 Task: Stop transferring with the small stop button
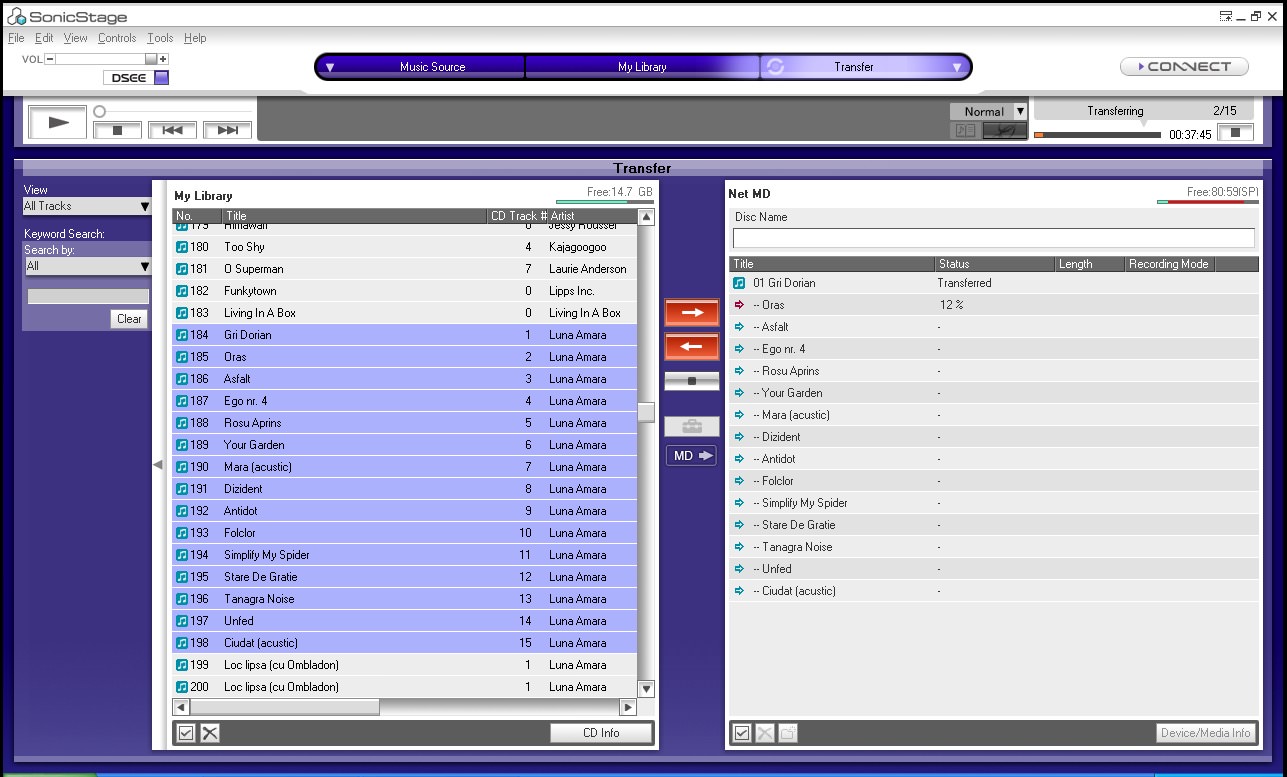pos(1235,132)
